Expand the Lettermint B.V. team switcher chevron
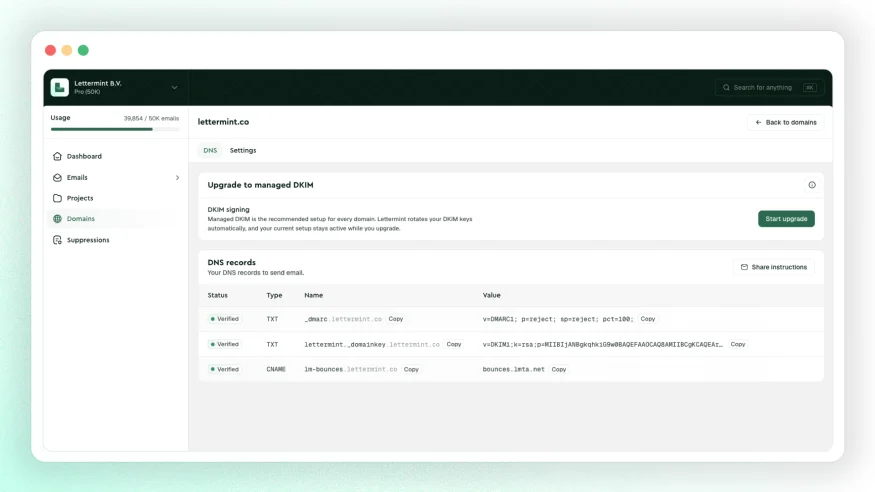The width and height of the screenshot is (875, 492). (x=175, y=88)
